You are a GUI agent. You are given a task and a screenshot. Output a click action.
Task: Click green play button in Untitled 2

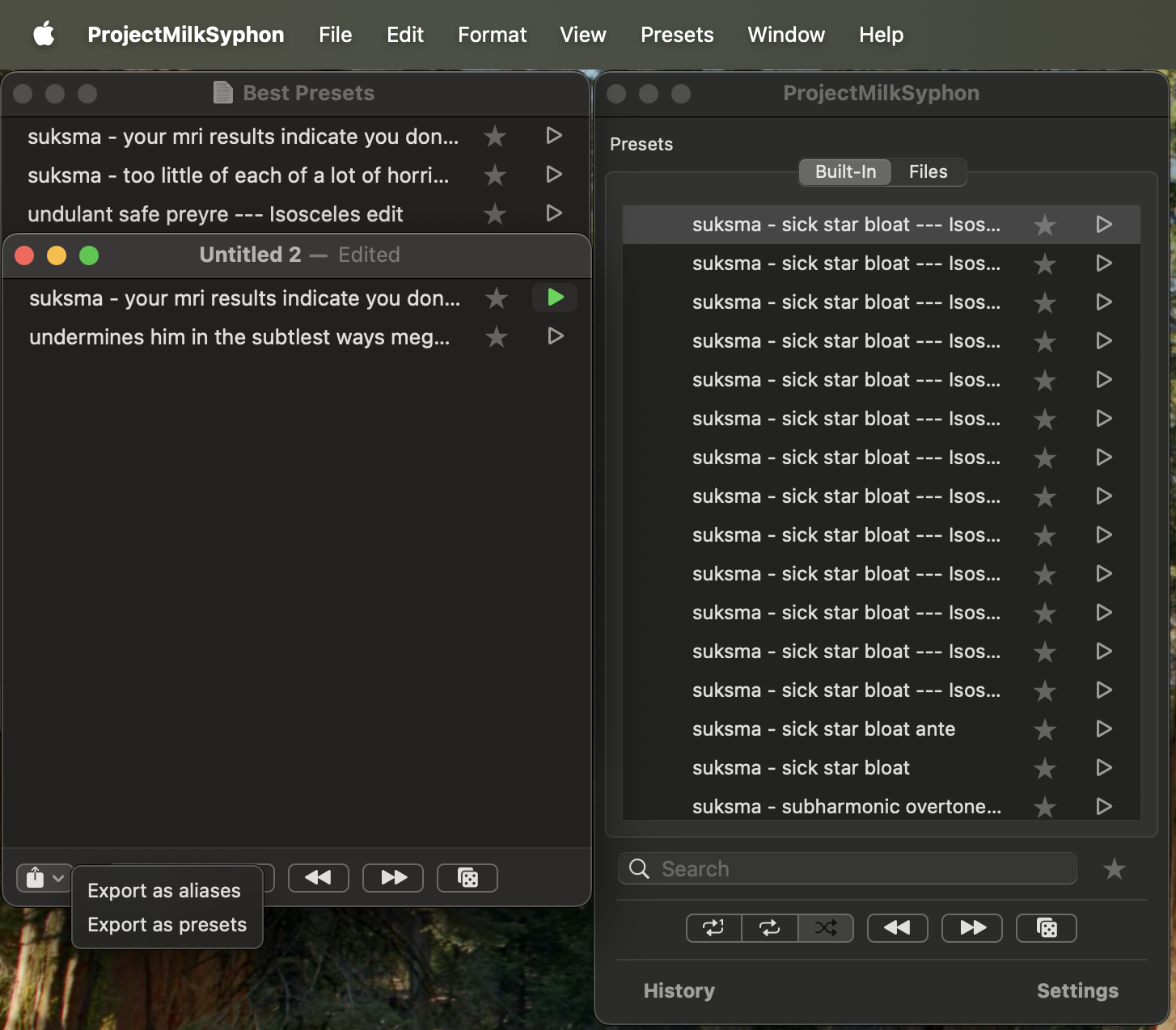(555, 298)
